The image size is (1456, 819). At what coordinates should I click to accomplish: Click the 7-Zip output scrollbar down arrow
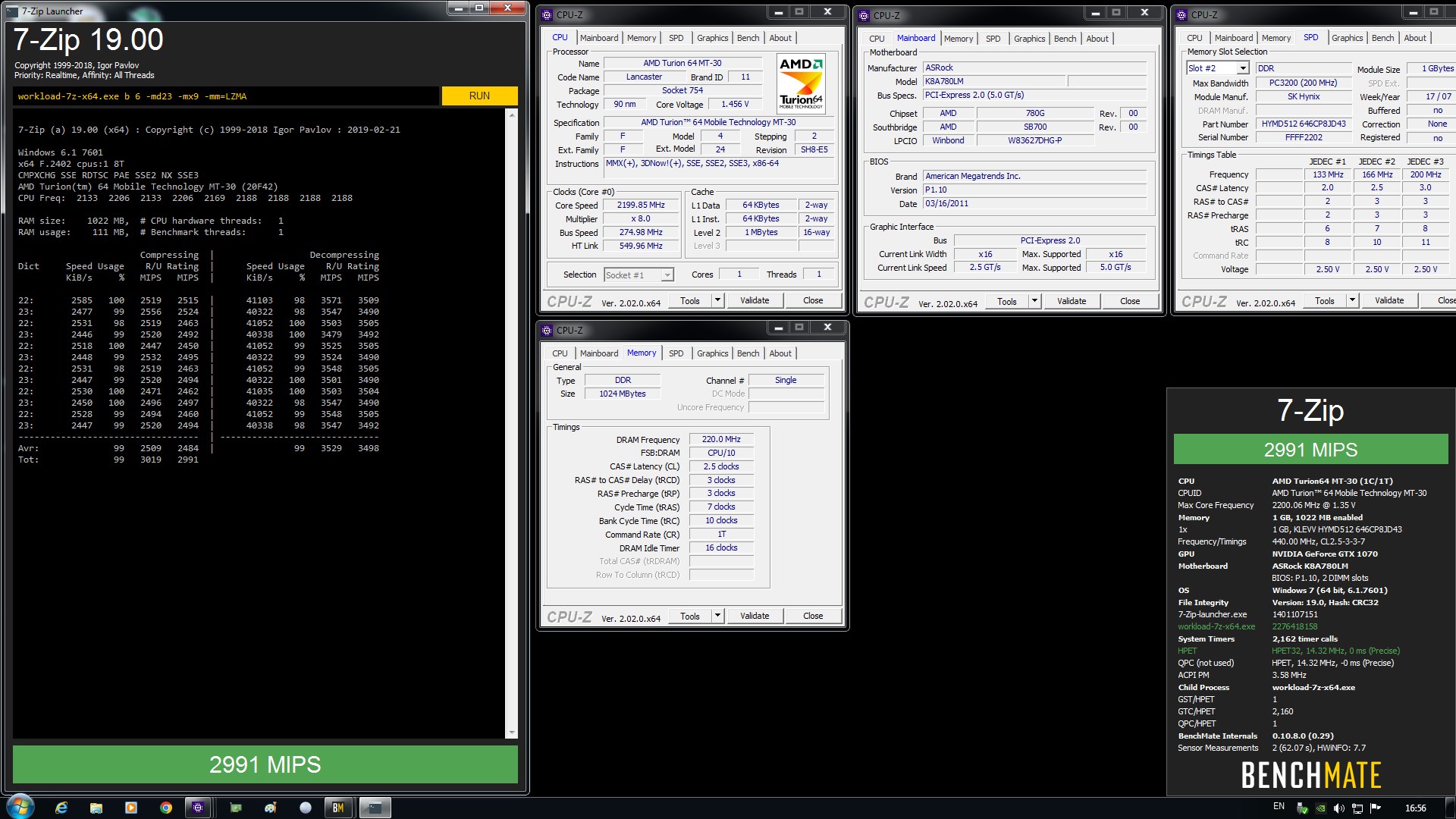coord(512,733)
